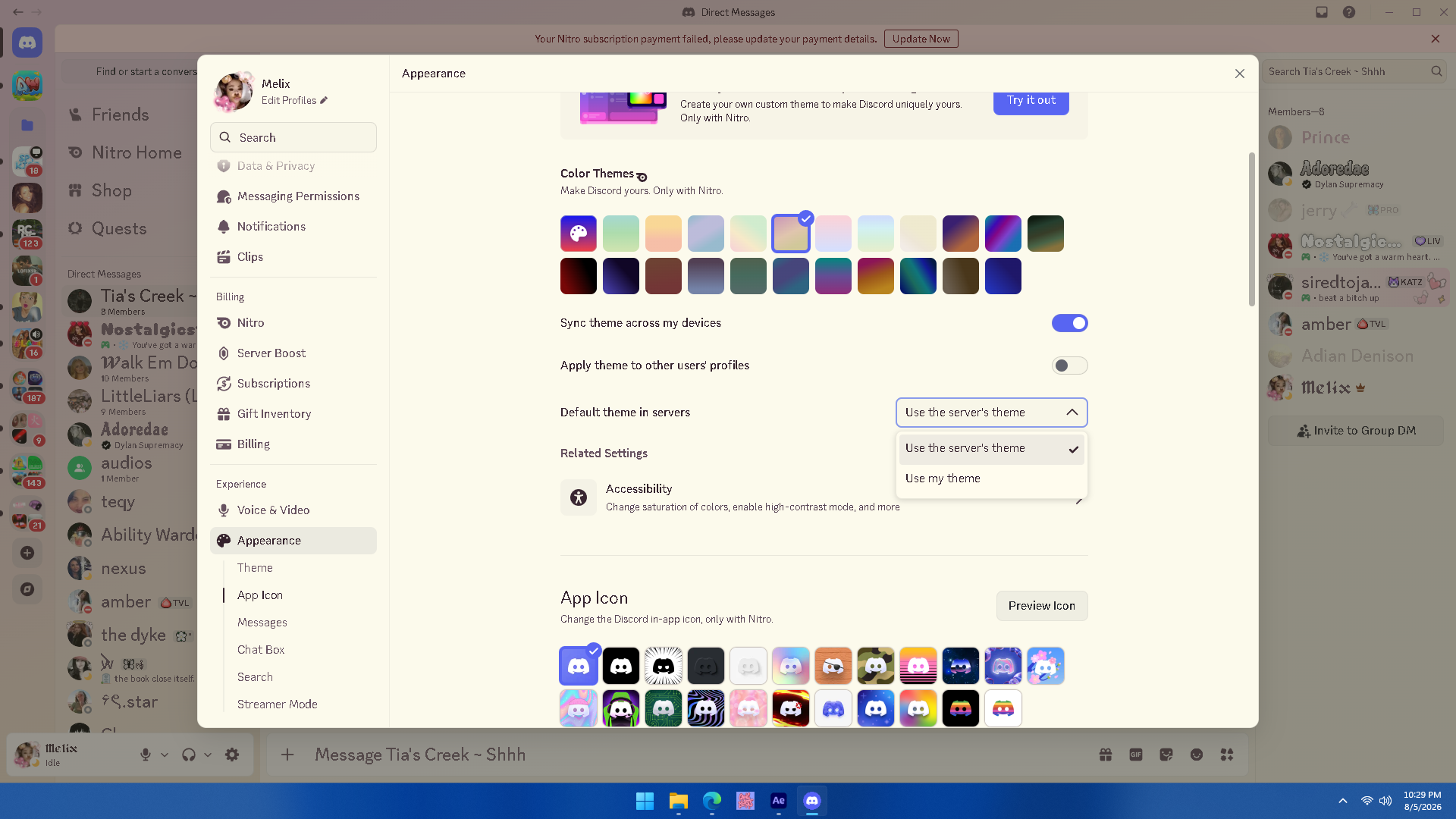Click the Add a Server plus icon
1456x819 pixels.
tap(27, 553)
